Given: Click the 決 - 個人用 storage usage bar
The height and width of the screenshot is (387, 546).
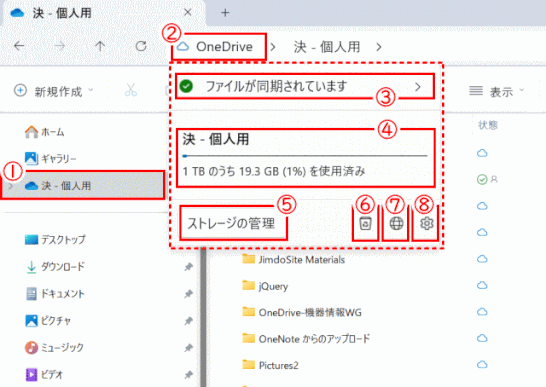Looking at the screenshot, I should coord(306,156).
